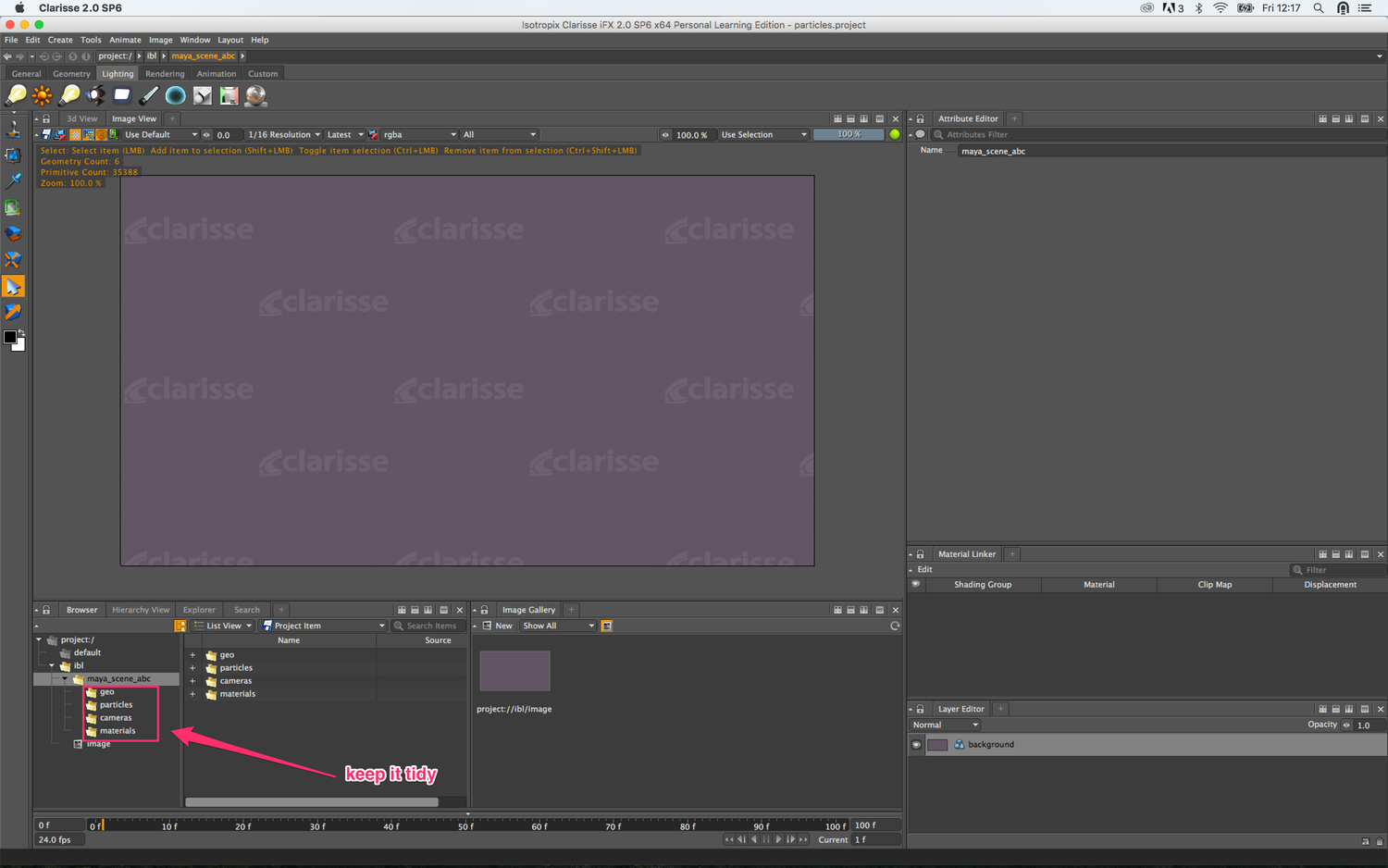Open the 1/16 Resolution dropdown
The height and width of the screenshot is (868, 1388).
pos(284,135)
